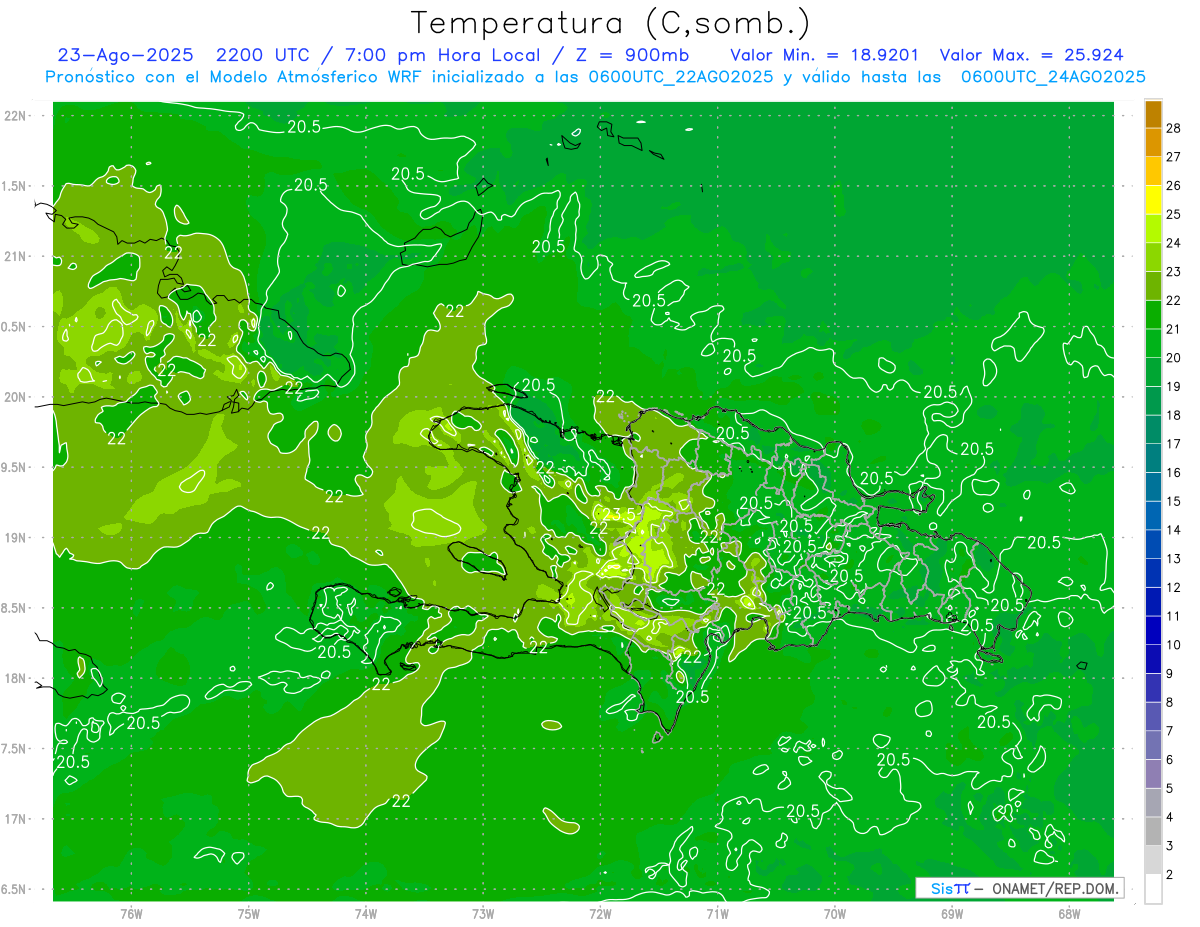Select the Valor Max. = 25.924 value
1200x927 pixels.
1033,55
